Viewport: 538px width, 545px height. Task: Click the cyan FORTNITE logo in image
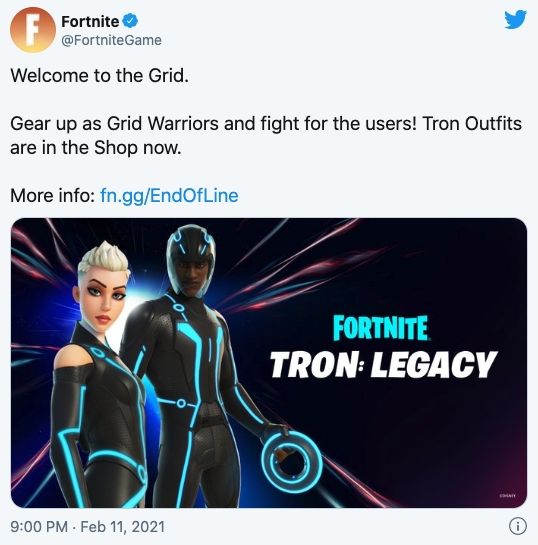(x=381, y=328)
